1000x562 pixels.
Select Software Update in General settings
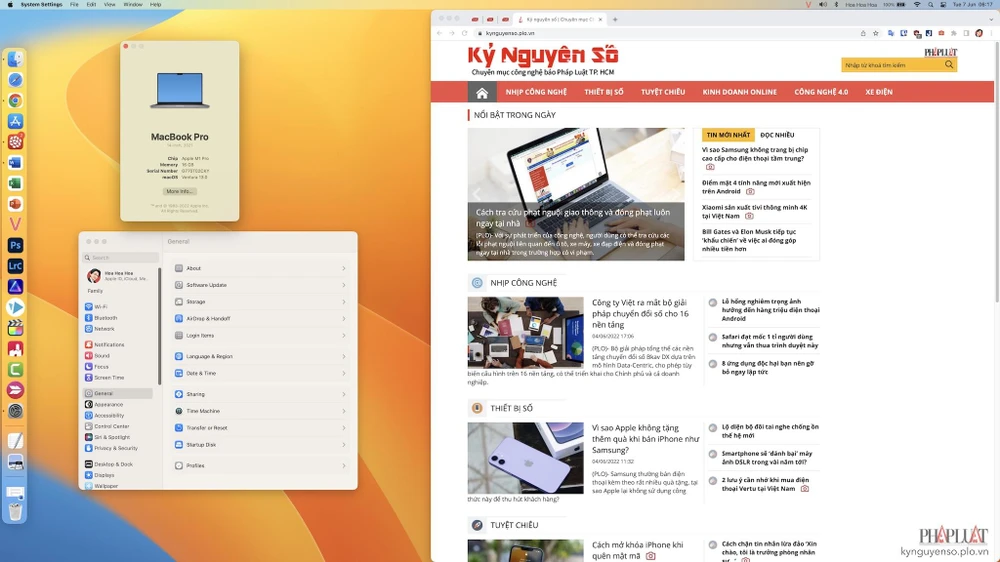tap(206, 285)
